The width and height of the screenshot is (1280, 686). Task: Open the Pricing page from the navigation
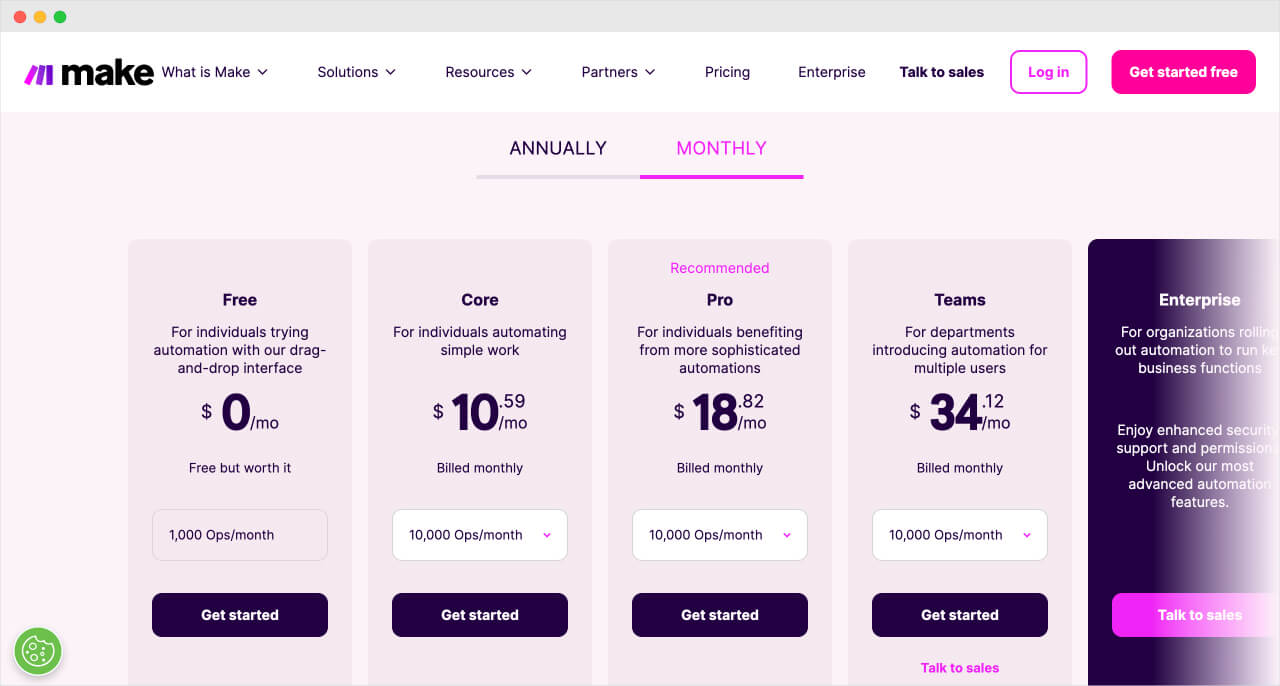(x=727, y=71)
